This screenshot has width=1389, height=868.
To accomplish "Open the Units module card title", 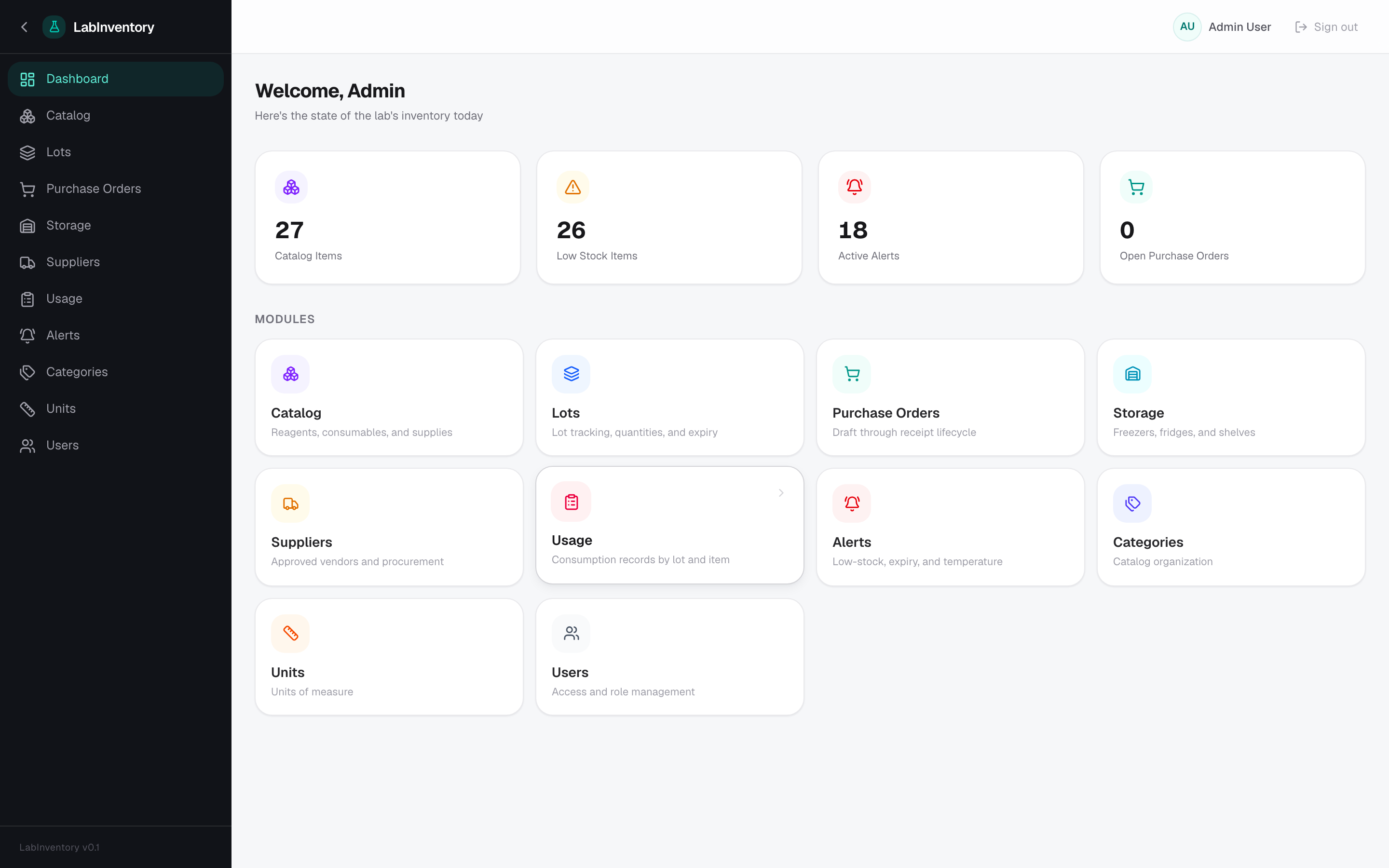I will click(287, 673).
